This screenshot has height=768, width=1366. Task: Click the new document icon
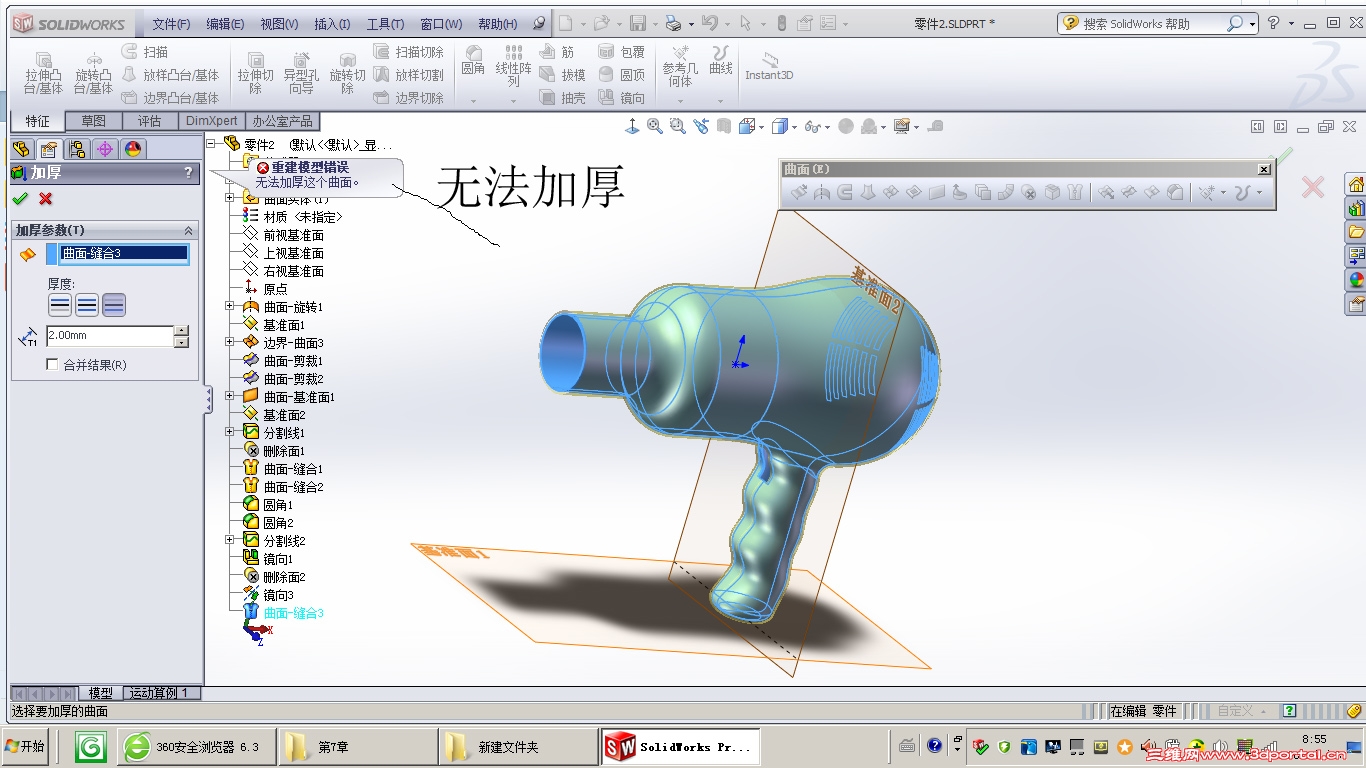566,23
